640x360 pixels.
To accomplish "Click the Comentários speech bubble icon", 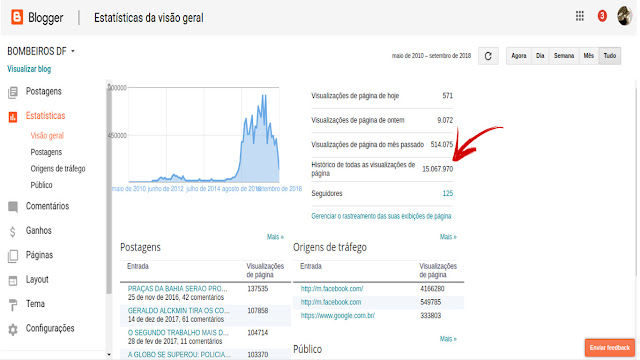I will pos(13,207).
